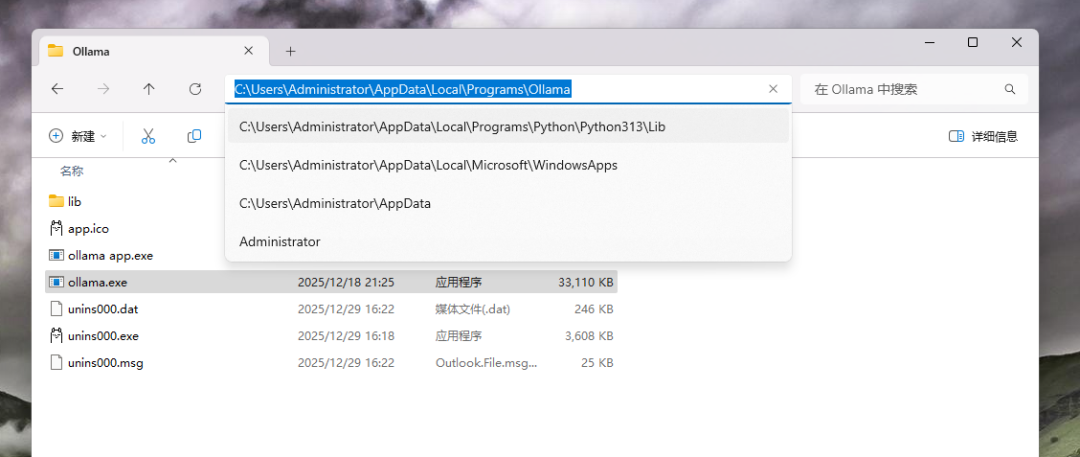Image resolution: width=1080 pixels, height=457 pixels.
Task: Choose Microsoft\WindowsApps path suggestion
Action: click(x=508, y=165)
